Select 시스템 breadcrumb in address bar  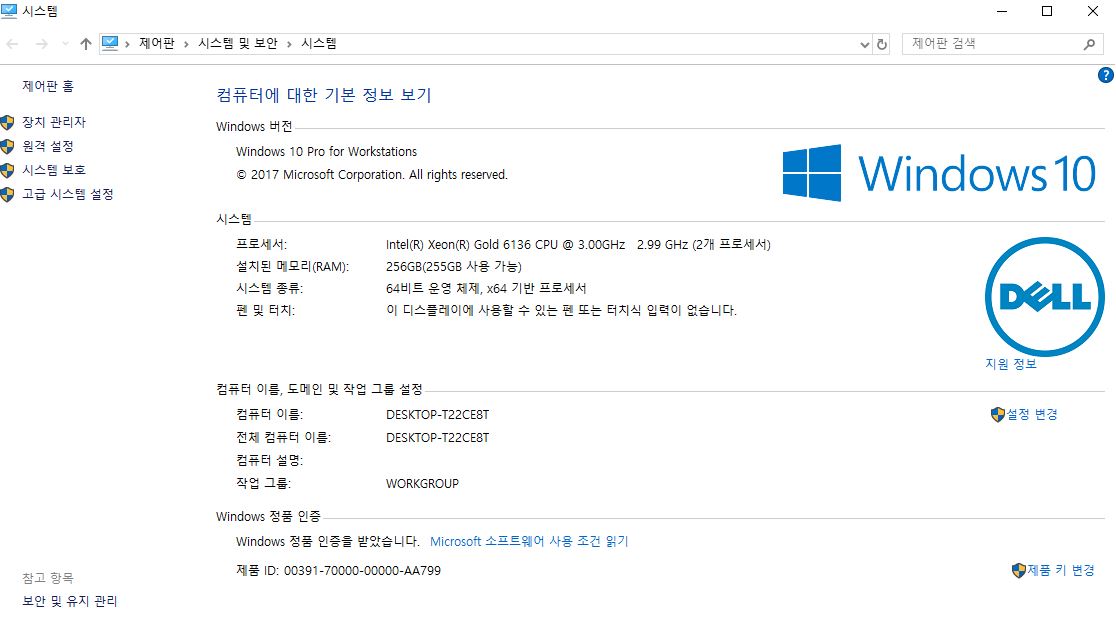tap(319, 43)
